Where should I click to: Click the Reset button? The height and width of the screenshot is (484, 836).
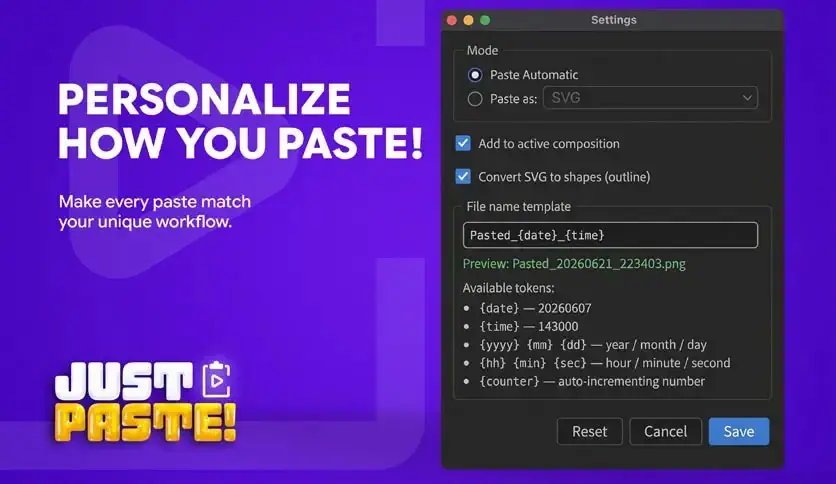590,431
